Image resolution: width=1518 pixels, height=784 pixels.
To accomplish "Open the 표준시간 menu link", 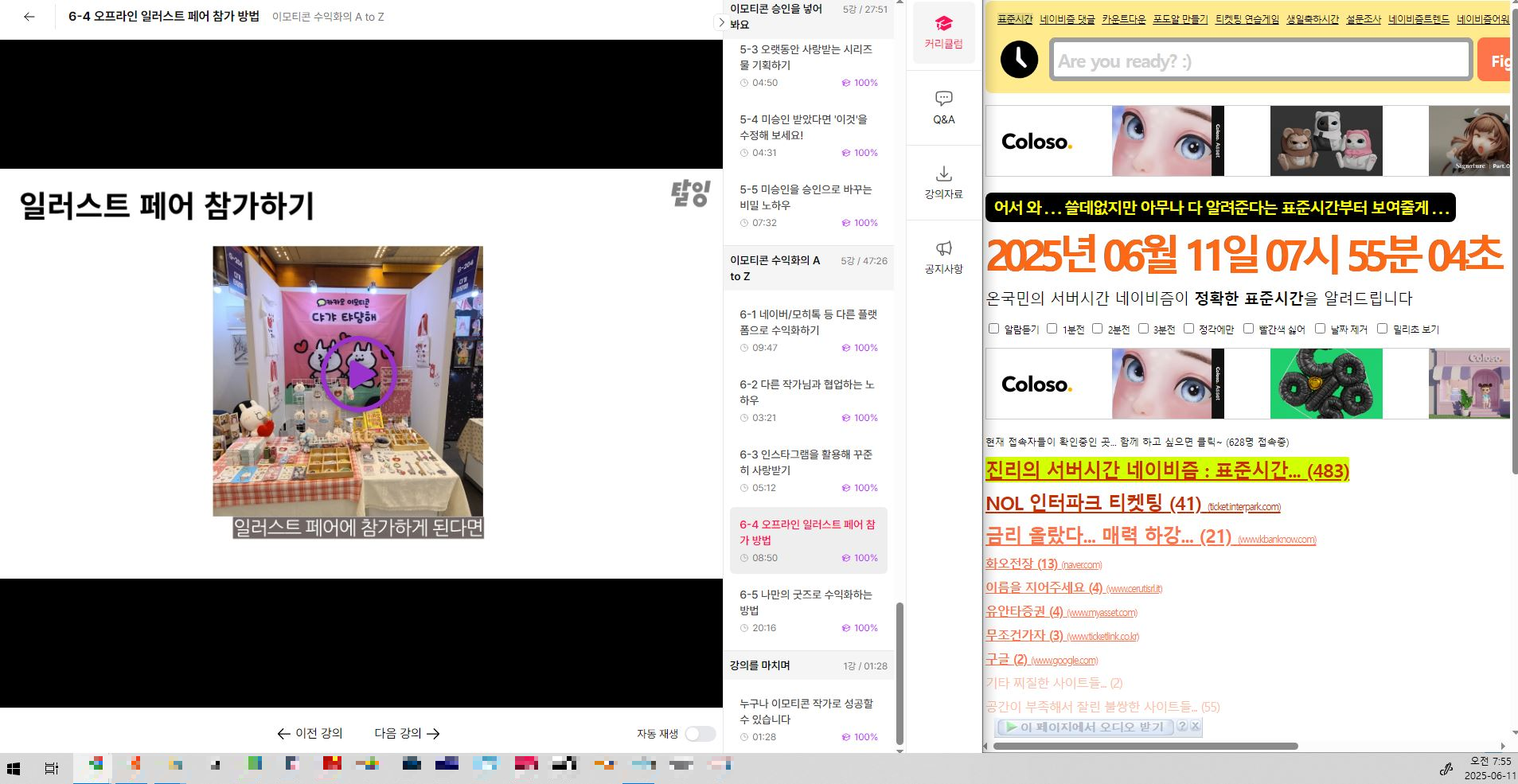I will pos(1015,19).
